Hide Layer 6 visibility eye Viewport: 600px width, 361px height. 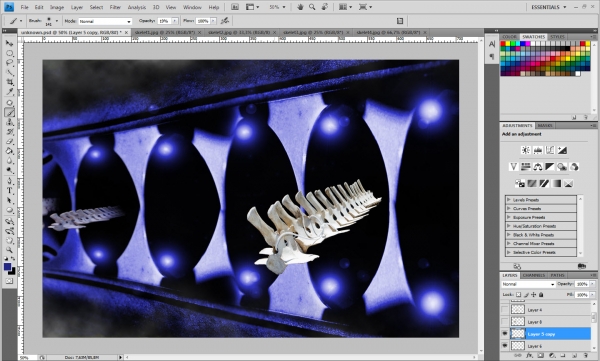click(505, 346)
